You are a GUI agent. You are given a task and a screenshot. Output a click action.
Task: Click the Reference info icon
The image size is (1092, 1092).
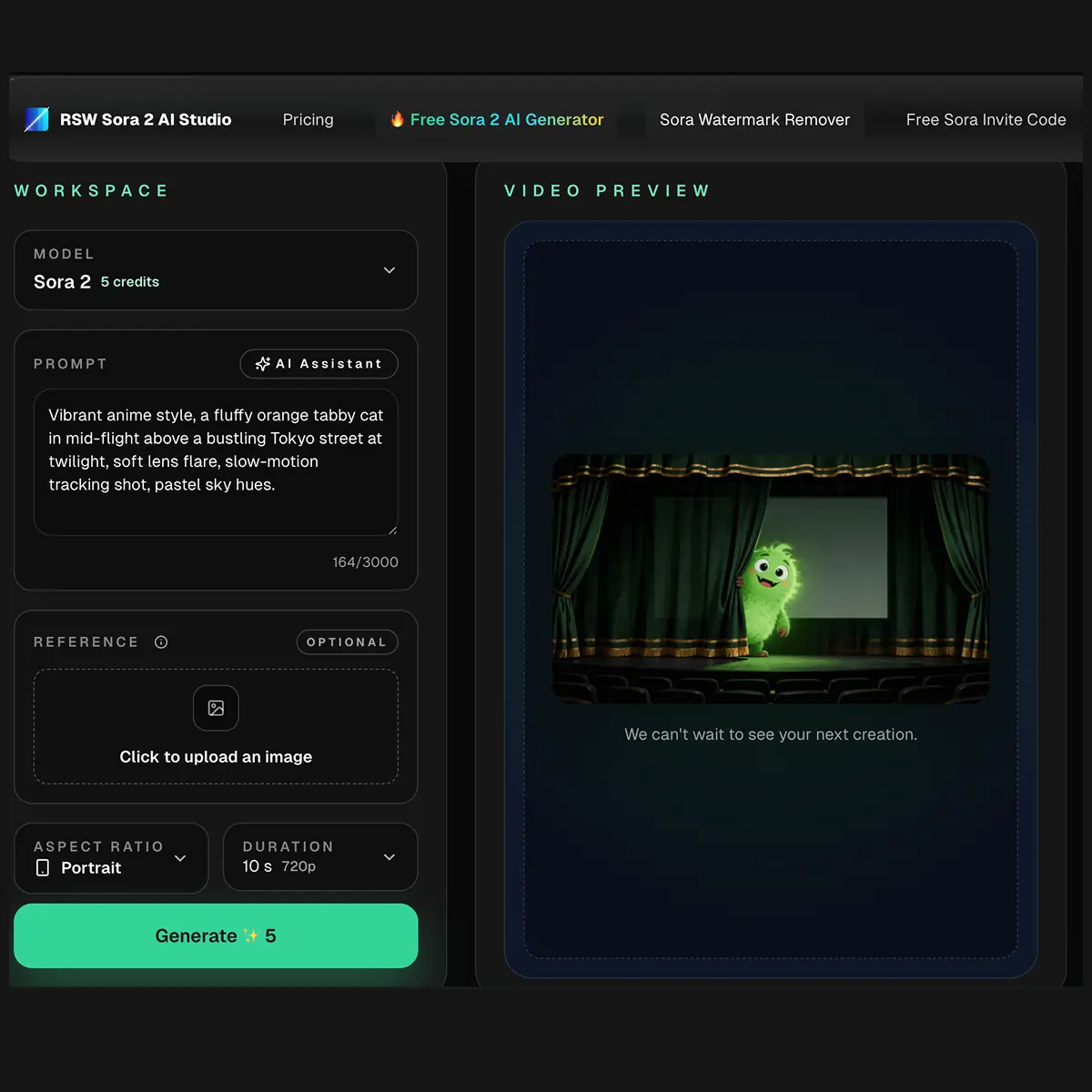click(x=160, y=642)
